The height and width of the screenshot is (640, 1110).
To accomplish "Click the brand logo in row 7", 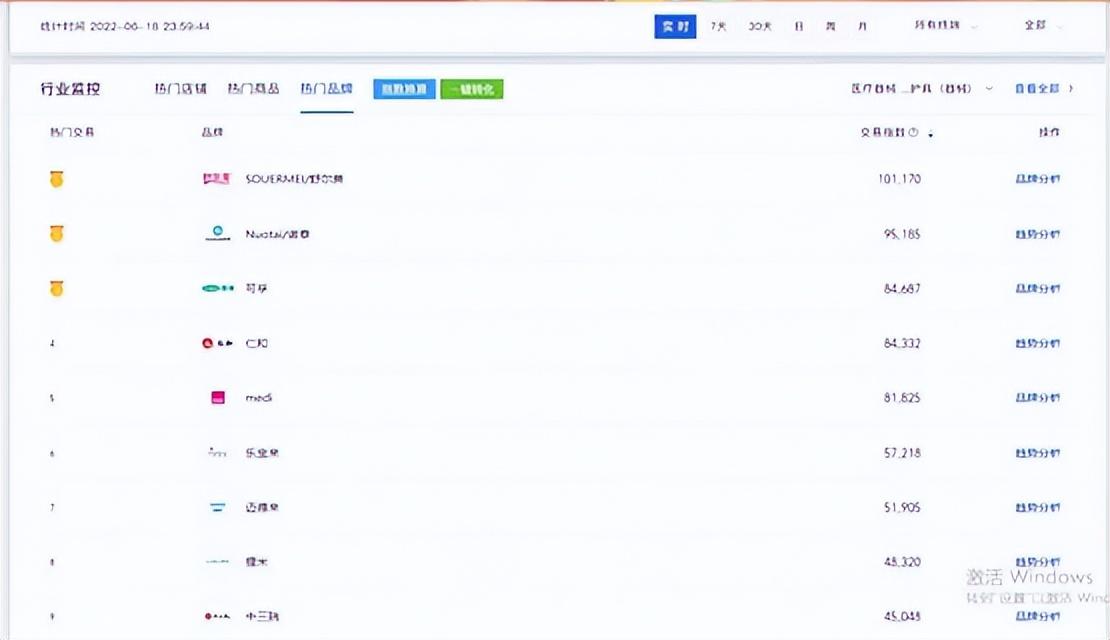I will 217,507.
